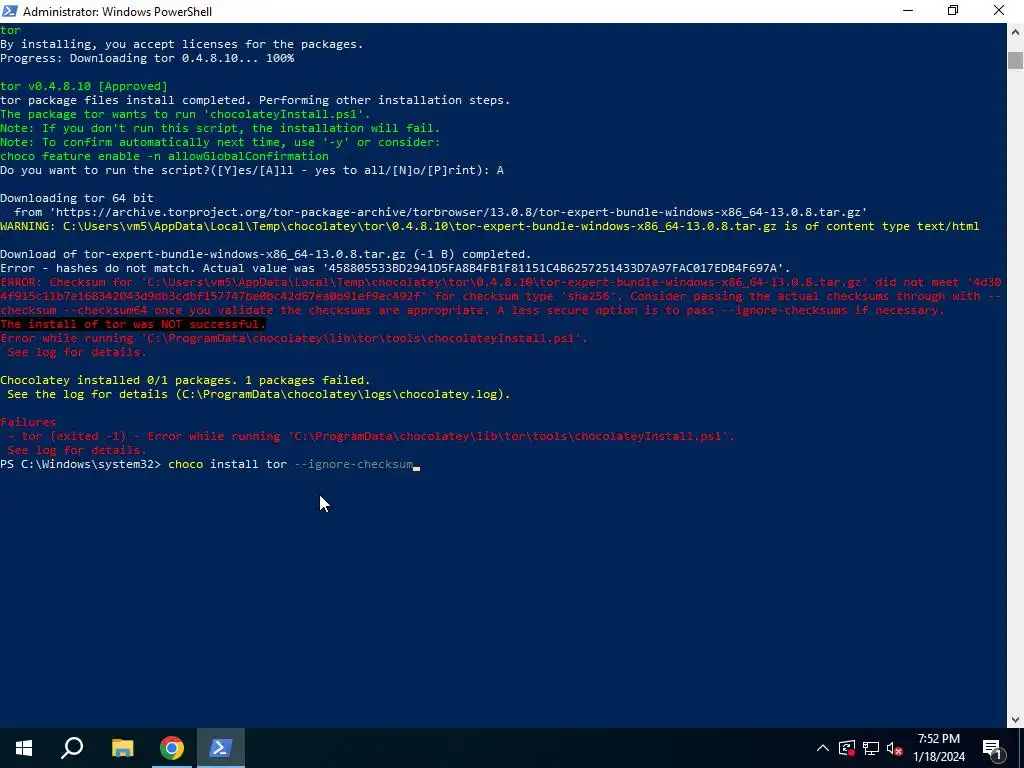Screen dimensions: 1024x768
Task: Click scrollbar down arrow
Action: point(1016,720)
